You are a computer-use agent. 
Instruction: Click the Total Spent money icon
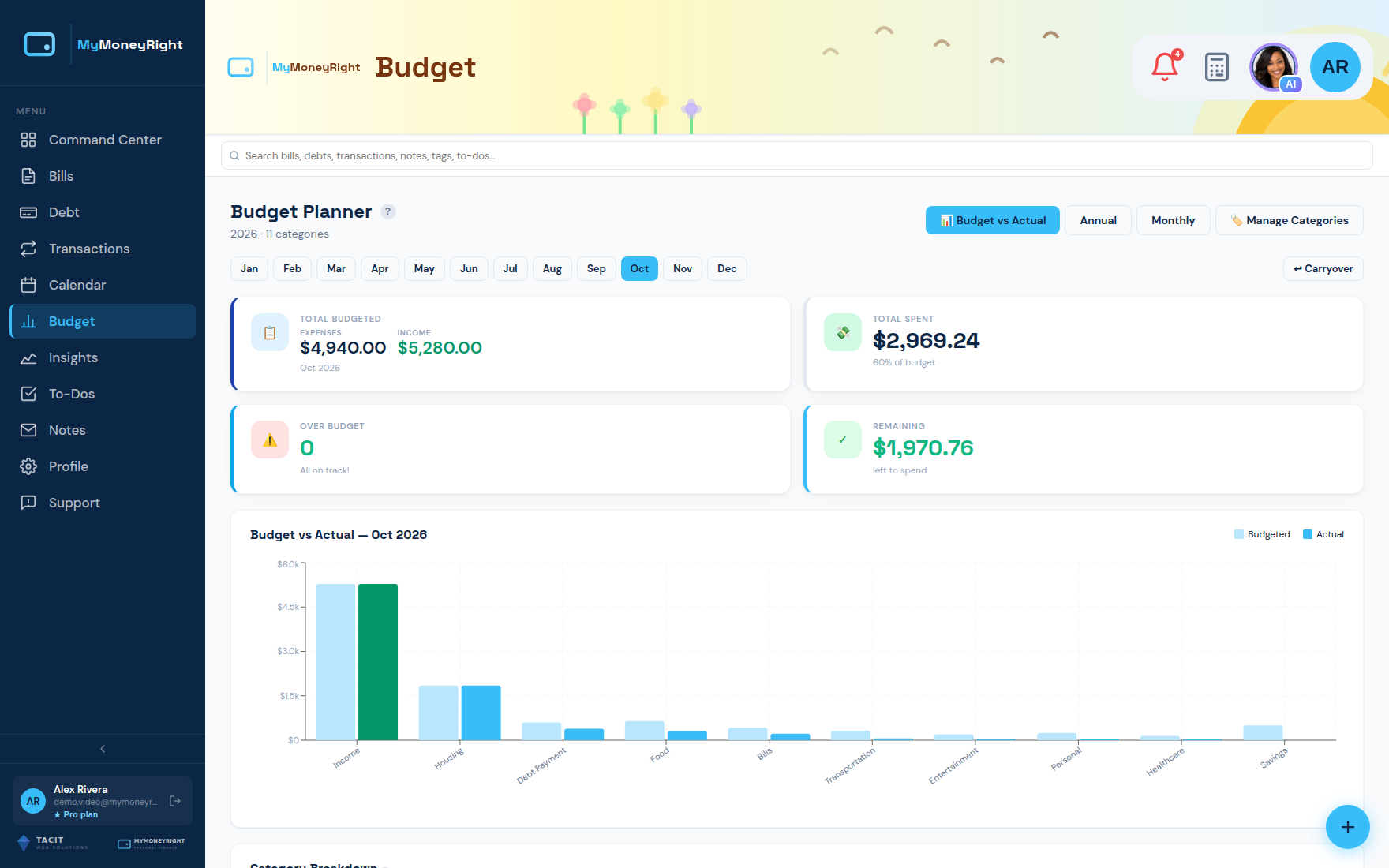843,332
